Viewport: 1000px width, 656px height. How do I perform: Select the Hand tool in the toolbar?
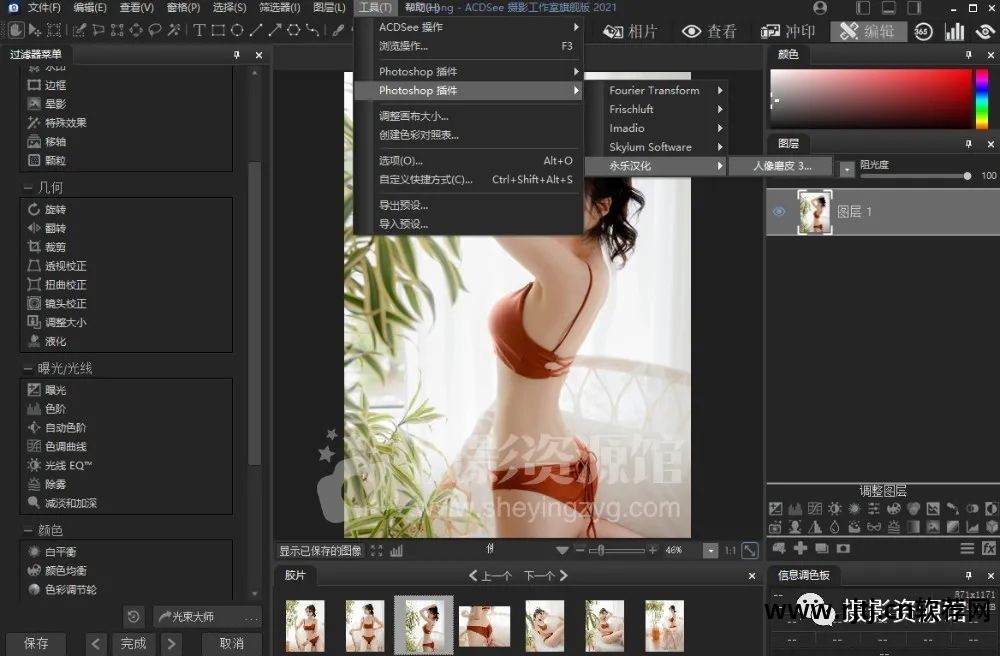17,30
